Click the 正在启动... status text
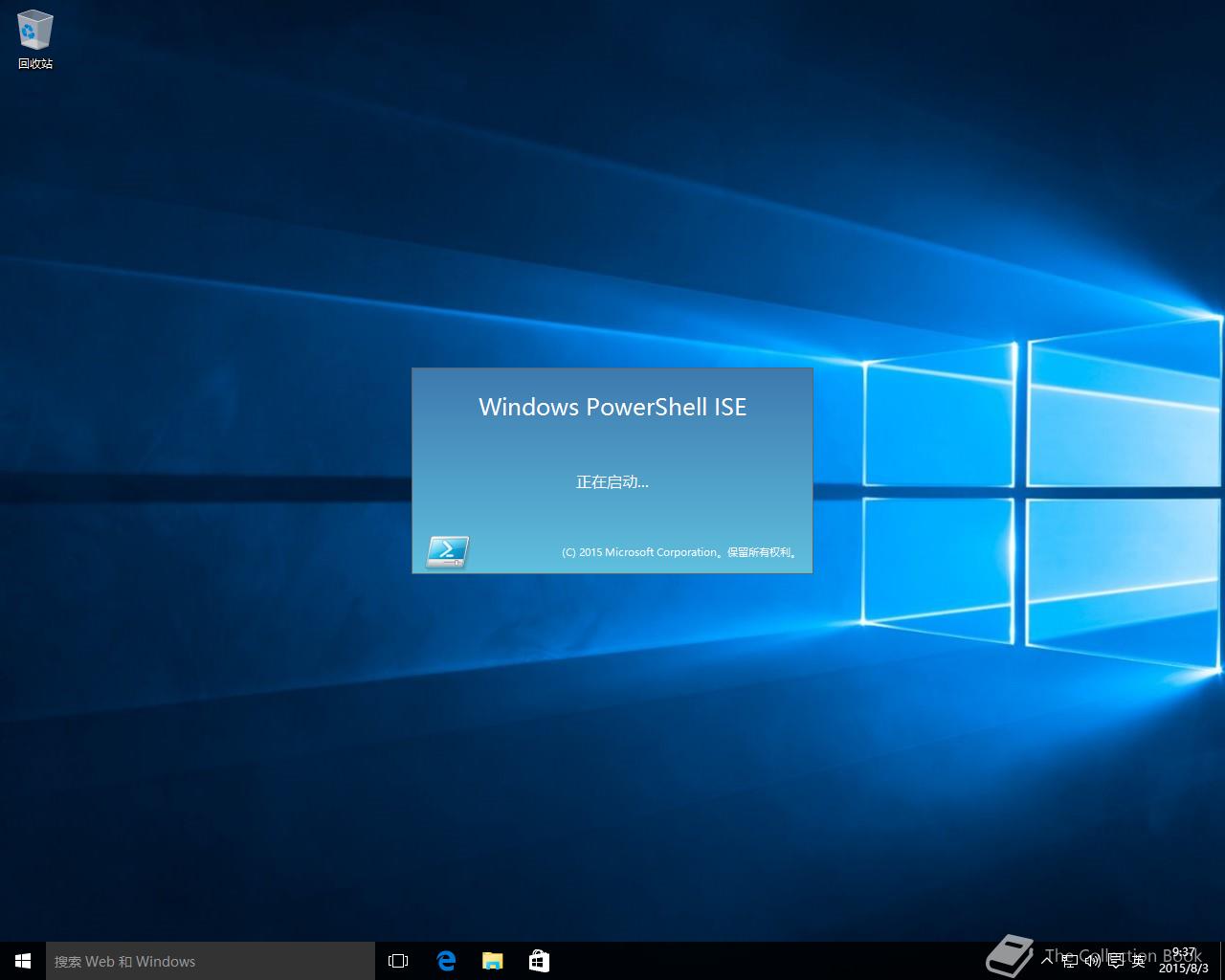The height and width of the screenshot is (980, 1225). (x=612, y=482)
